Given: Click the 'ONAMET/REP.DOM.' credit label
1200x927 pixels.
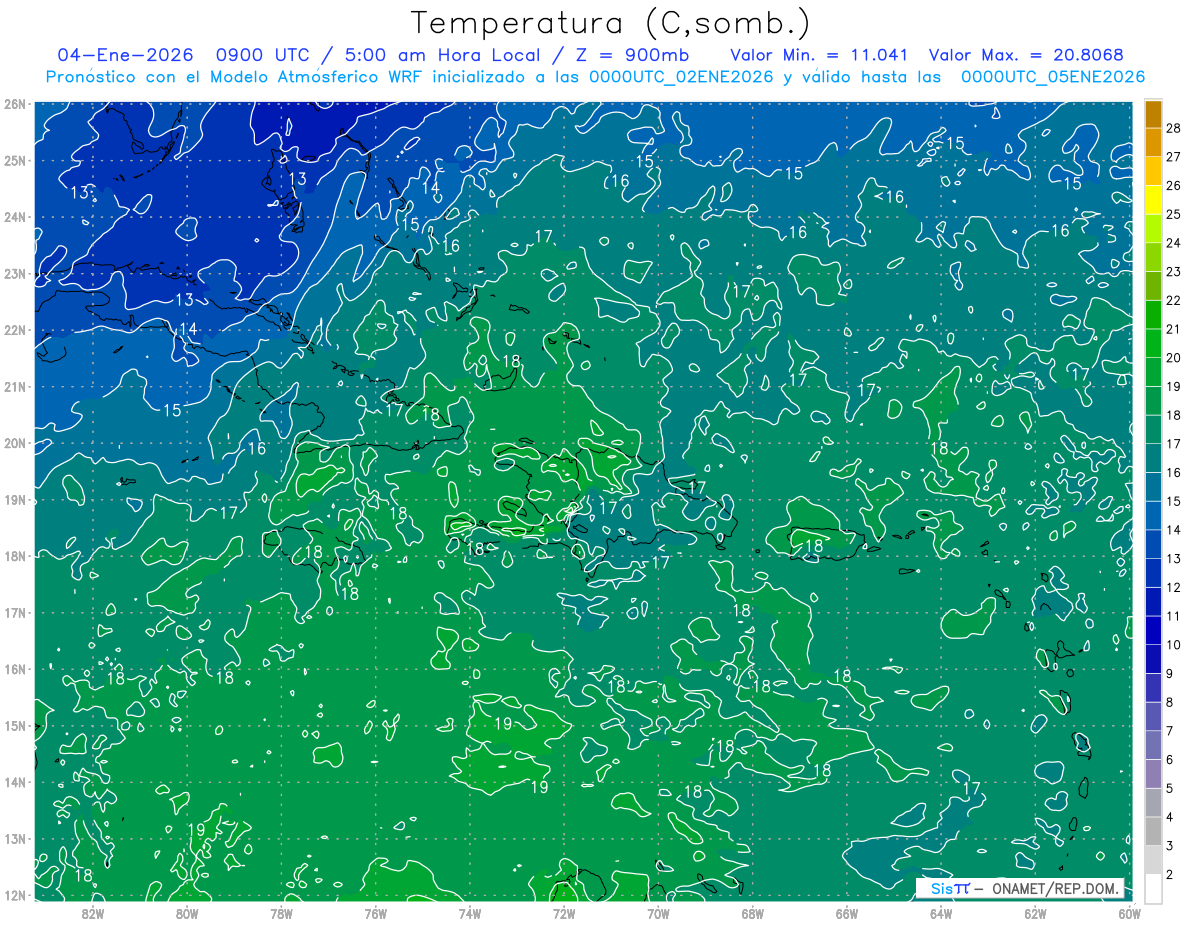Looking at the screenshot, I should point(1056,888).
